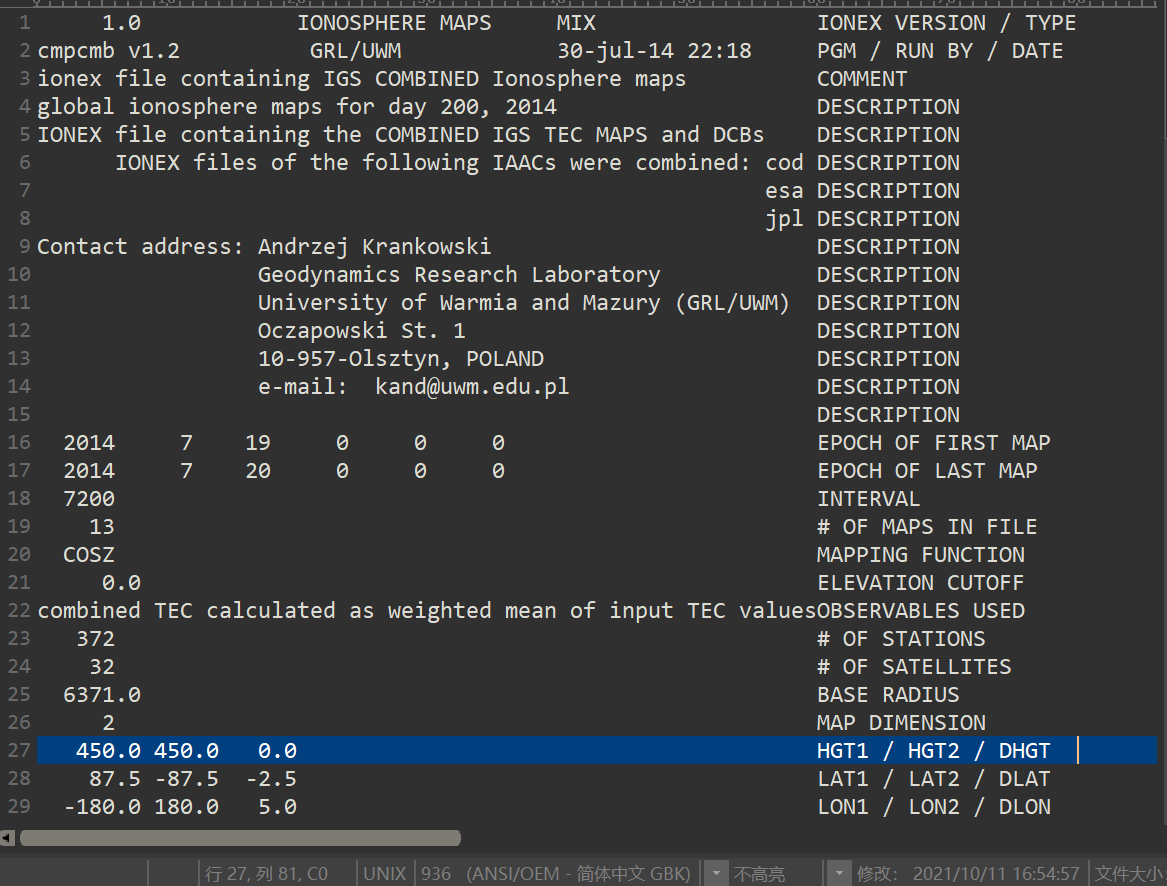Click the 6371.0 base radius value
1167x886 pixels.
point(102,695)
